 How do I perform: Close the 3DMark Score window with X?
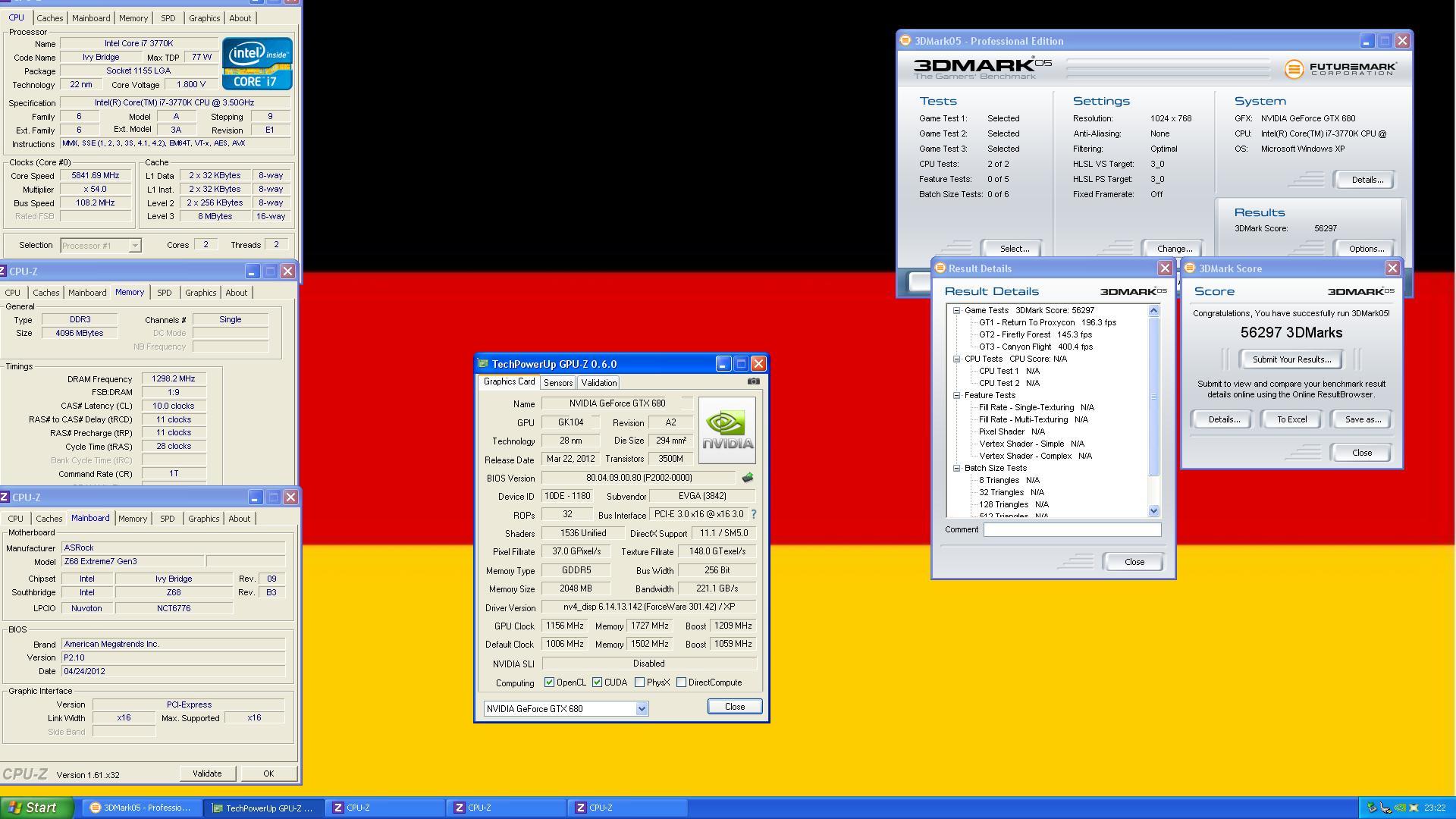[x=1392, y=268]
